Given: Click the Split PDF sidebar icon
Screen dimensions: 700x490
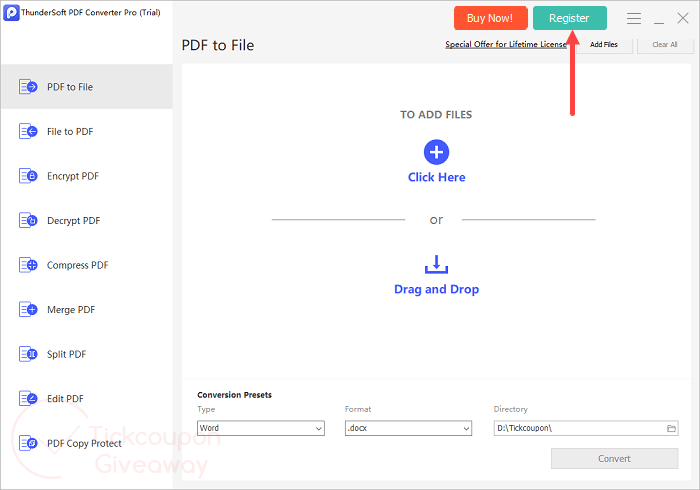Looking at the screenshot, I should [x=28, y=354].
